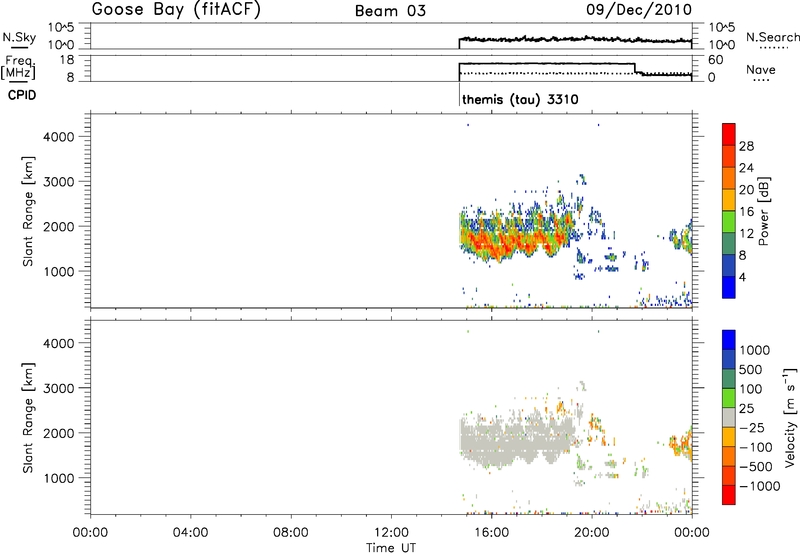Click the 'Goose Bay (fitACF)' title text

point(176,10)
